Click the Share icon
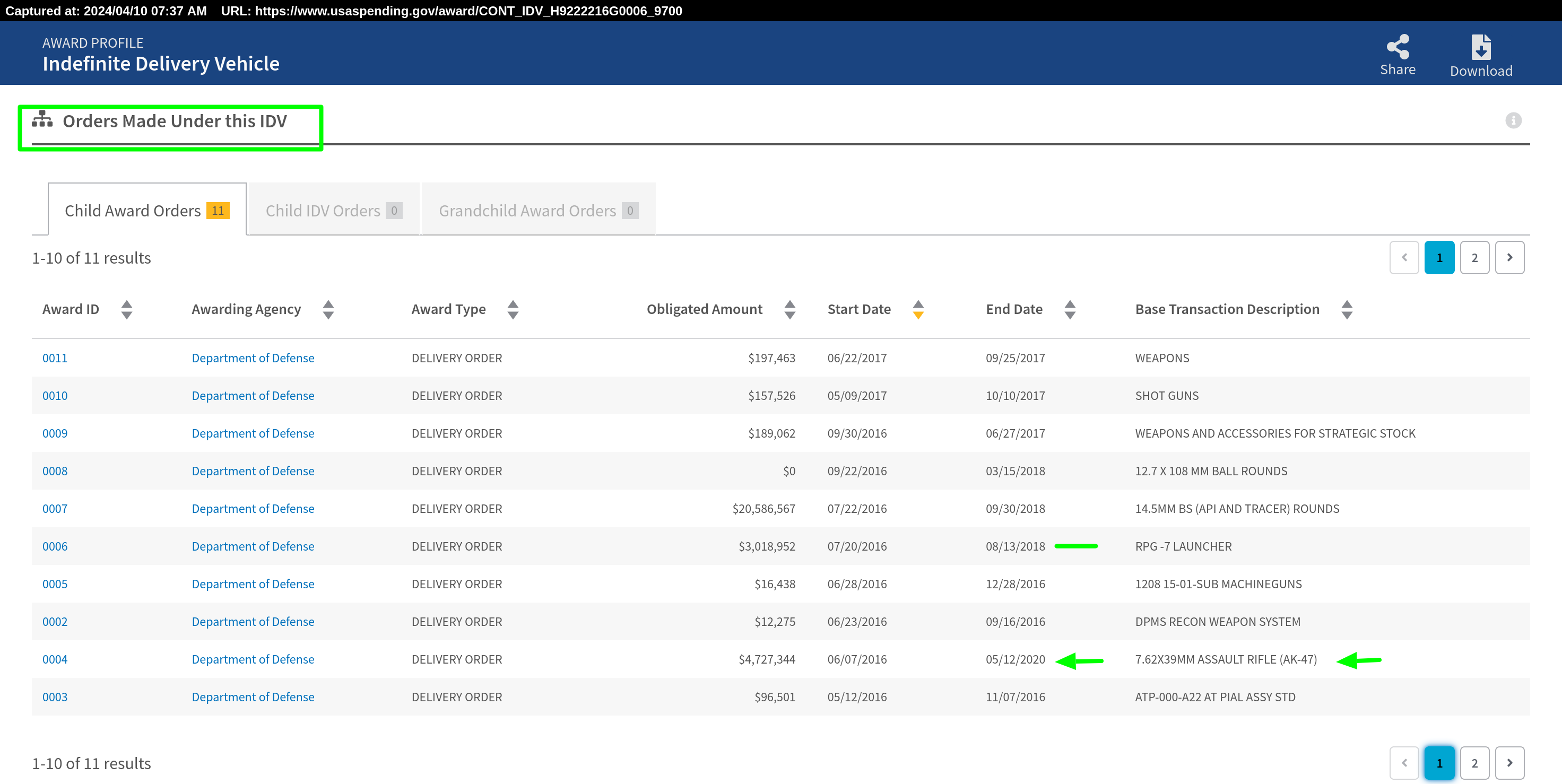 click(x=1398, y=47)
